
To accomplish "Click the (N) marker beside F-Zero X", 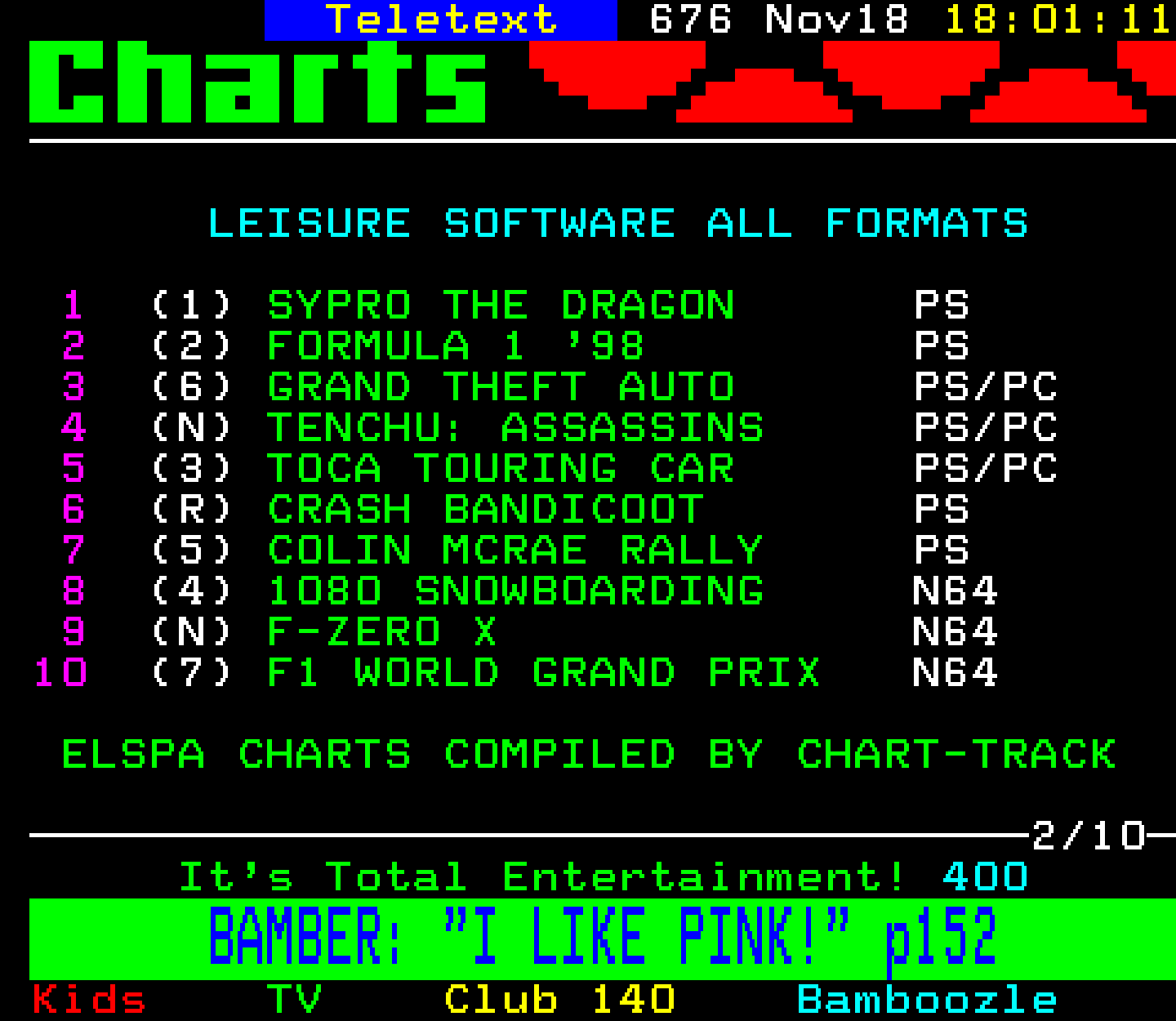I will pos(192,632).
